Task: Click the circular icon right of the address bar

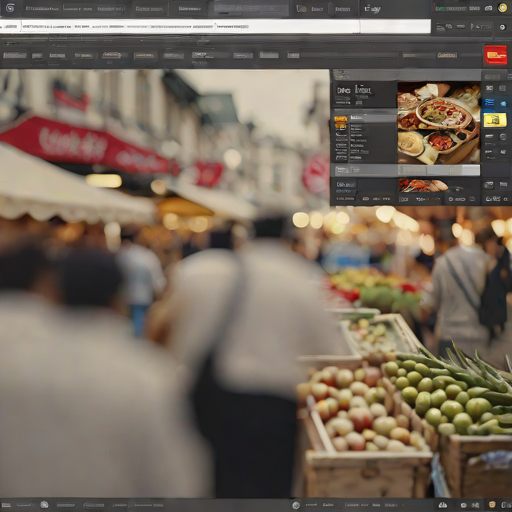Action: click(502, 27)
